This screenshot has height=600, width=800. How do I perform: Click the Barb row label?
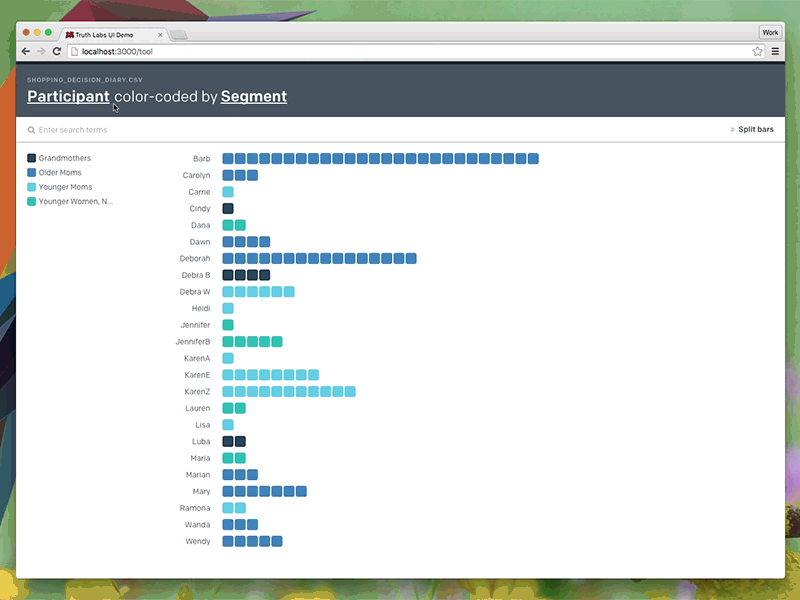tap(202, 159)
